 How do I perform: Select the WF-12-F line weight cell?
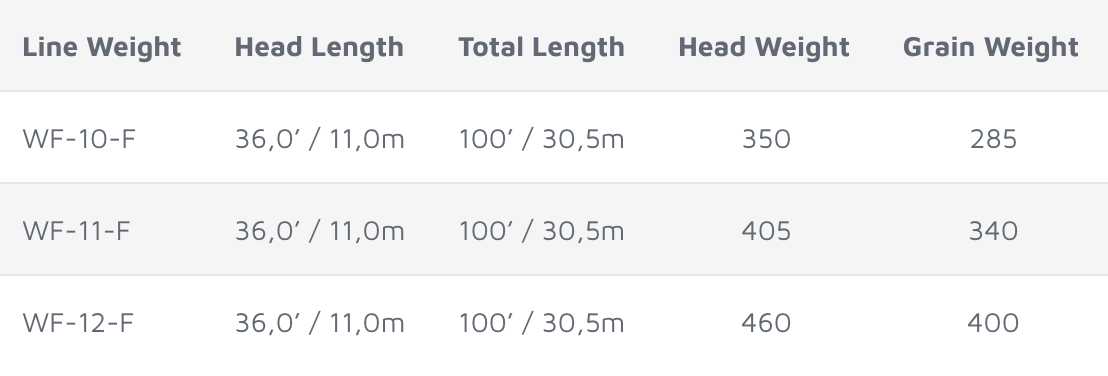coord(78,323)
